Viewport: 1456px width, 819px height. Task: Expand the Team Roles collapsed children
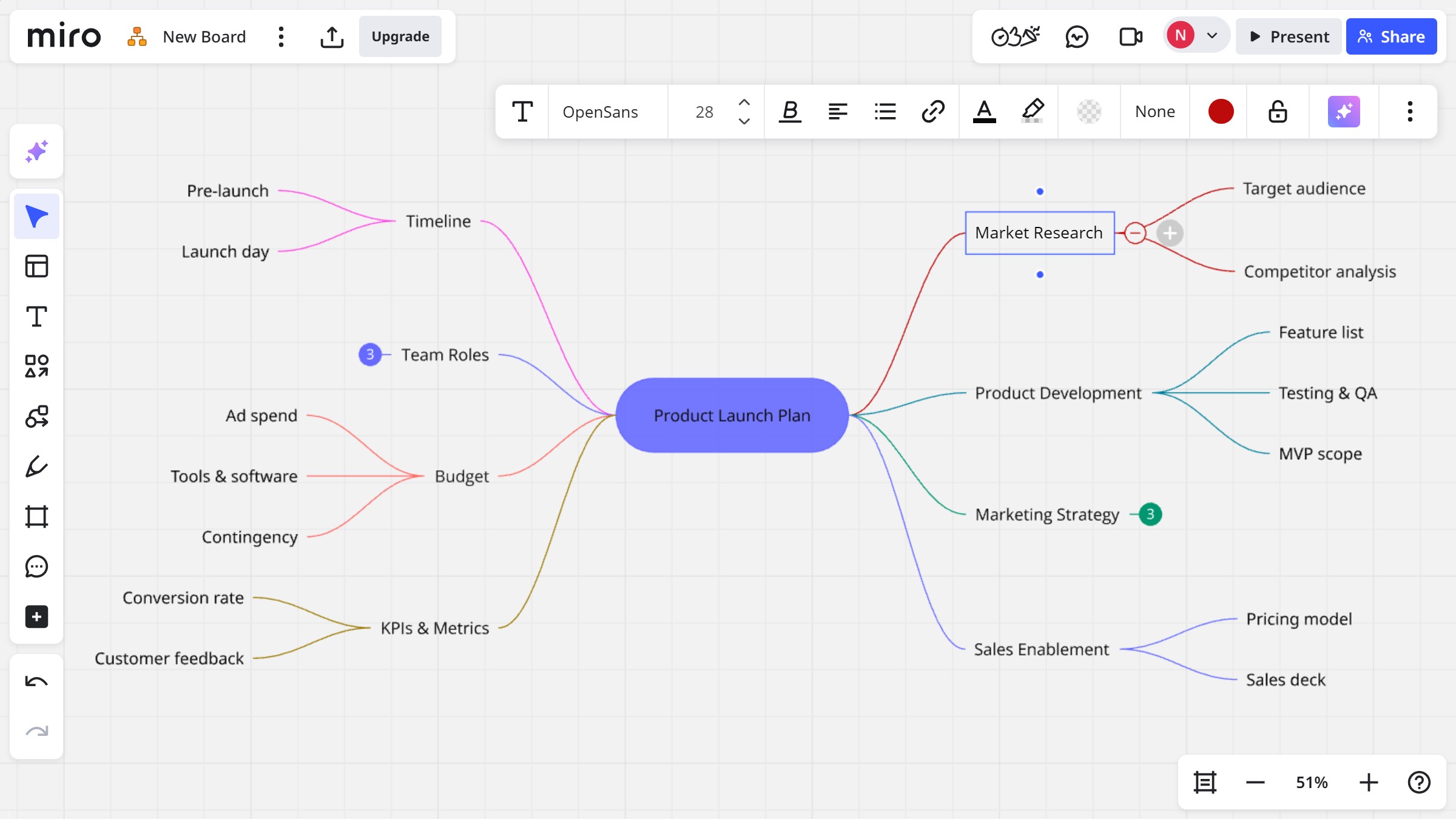pyautogui.click(x=370, y=354)
